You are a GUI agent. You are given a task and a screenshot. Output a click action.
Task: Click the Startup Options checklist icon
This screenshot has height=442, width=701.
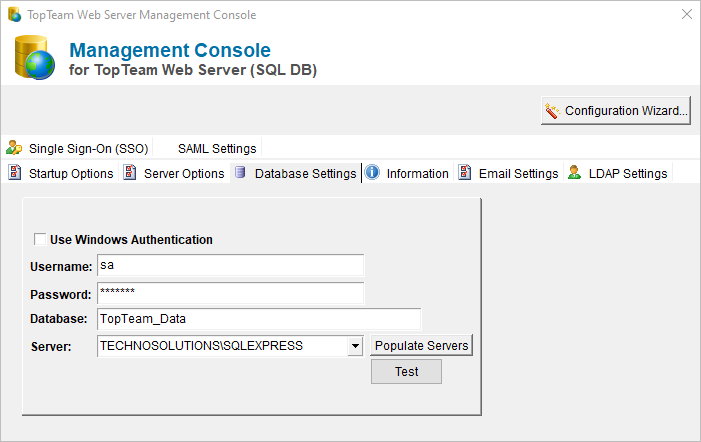(15, 172)
